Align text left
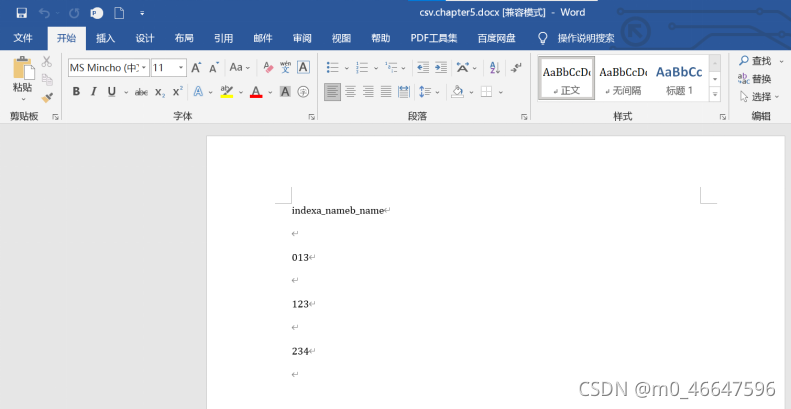The image size is (791, 409). [x=332, y=92]
